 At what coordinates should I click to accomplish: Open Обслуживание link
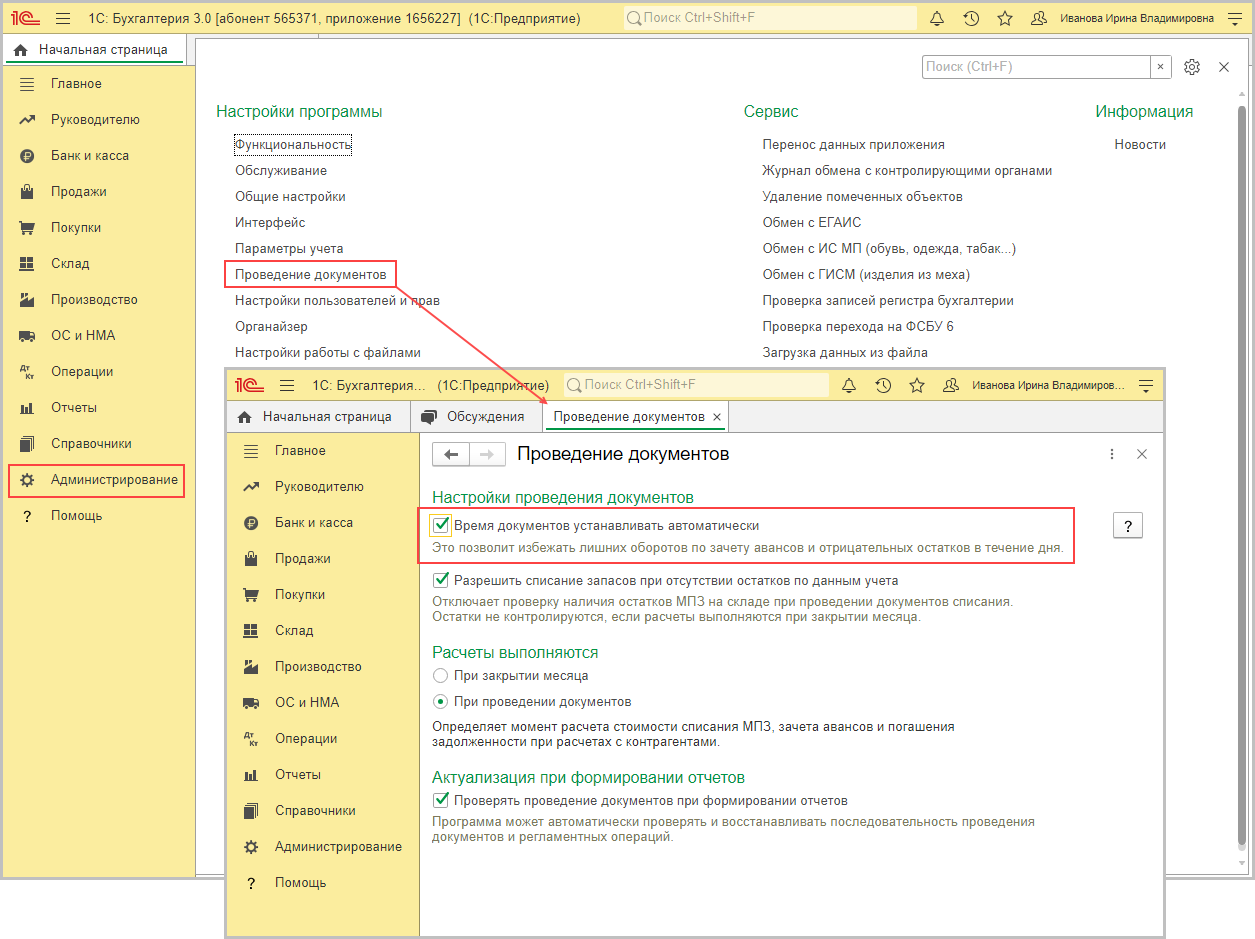point(281,171)
